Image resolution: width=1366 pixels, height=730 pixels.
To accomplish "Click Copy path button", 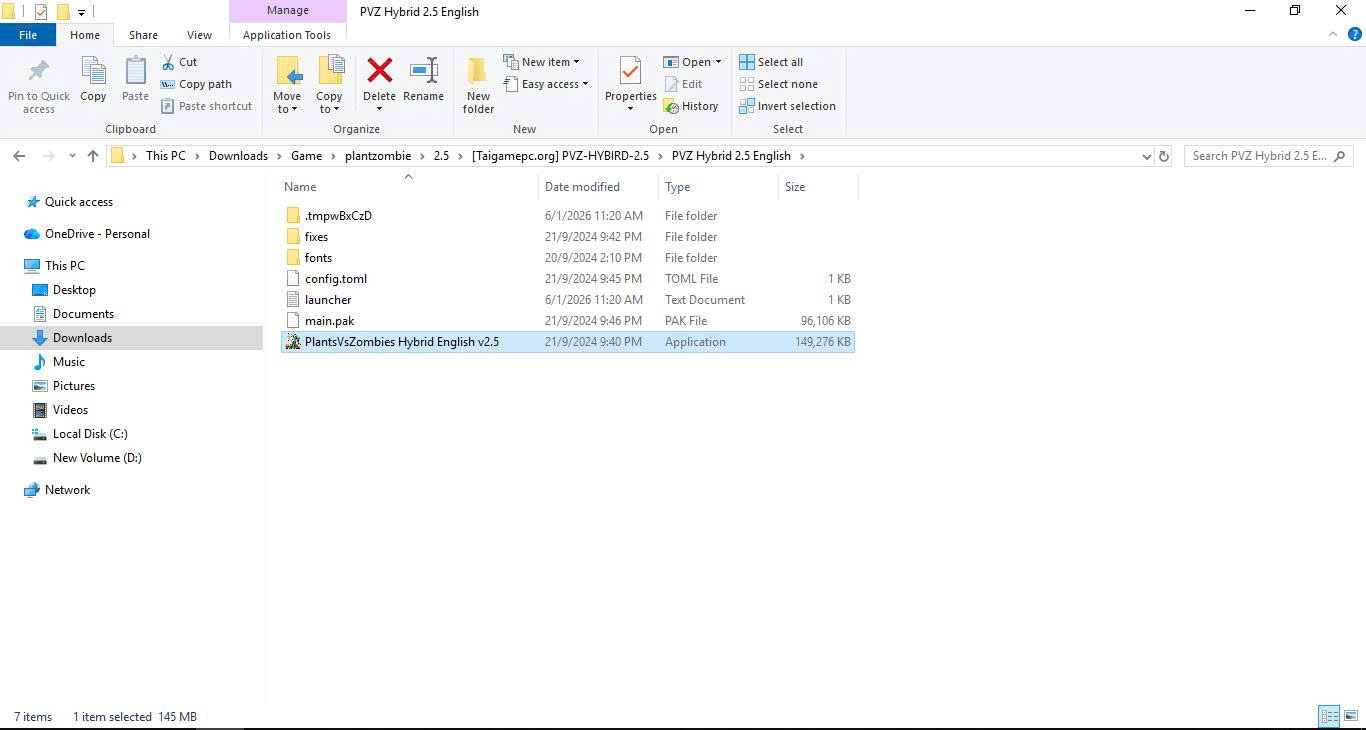I will click(x=196, y=84).
